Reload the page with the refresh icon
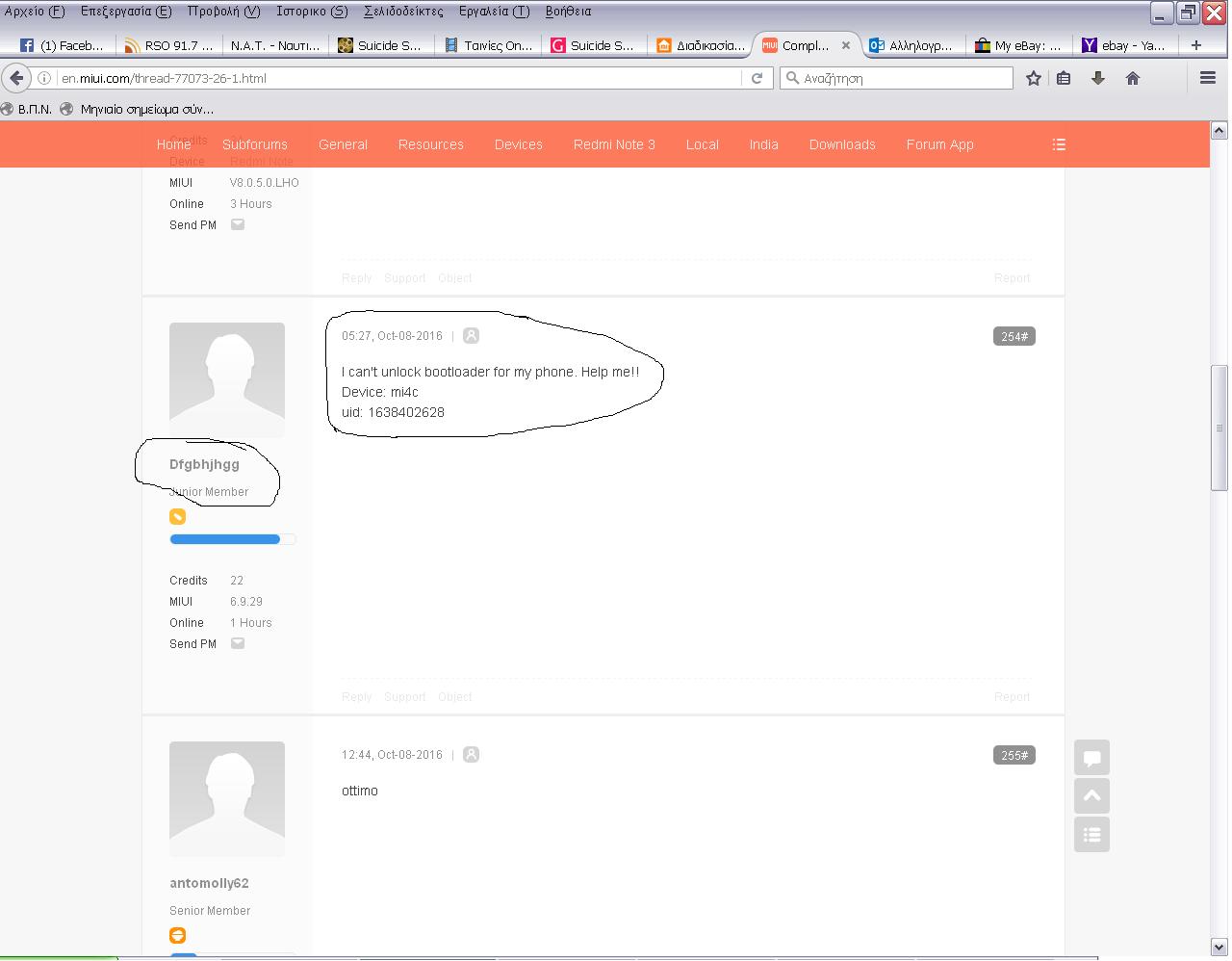 pos(757,78)
